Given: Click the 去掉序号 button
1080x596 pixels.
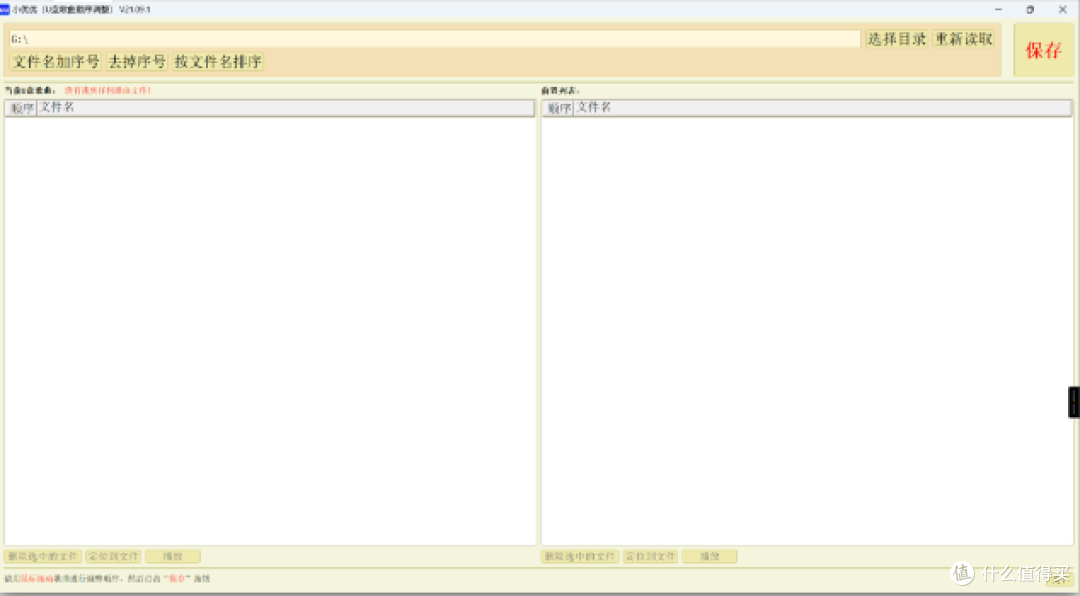Looking at the screenshot, I should pos(137,61).
